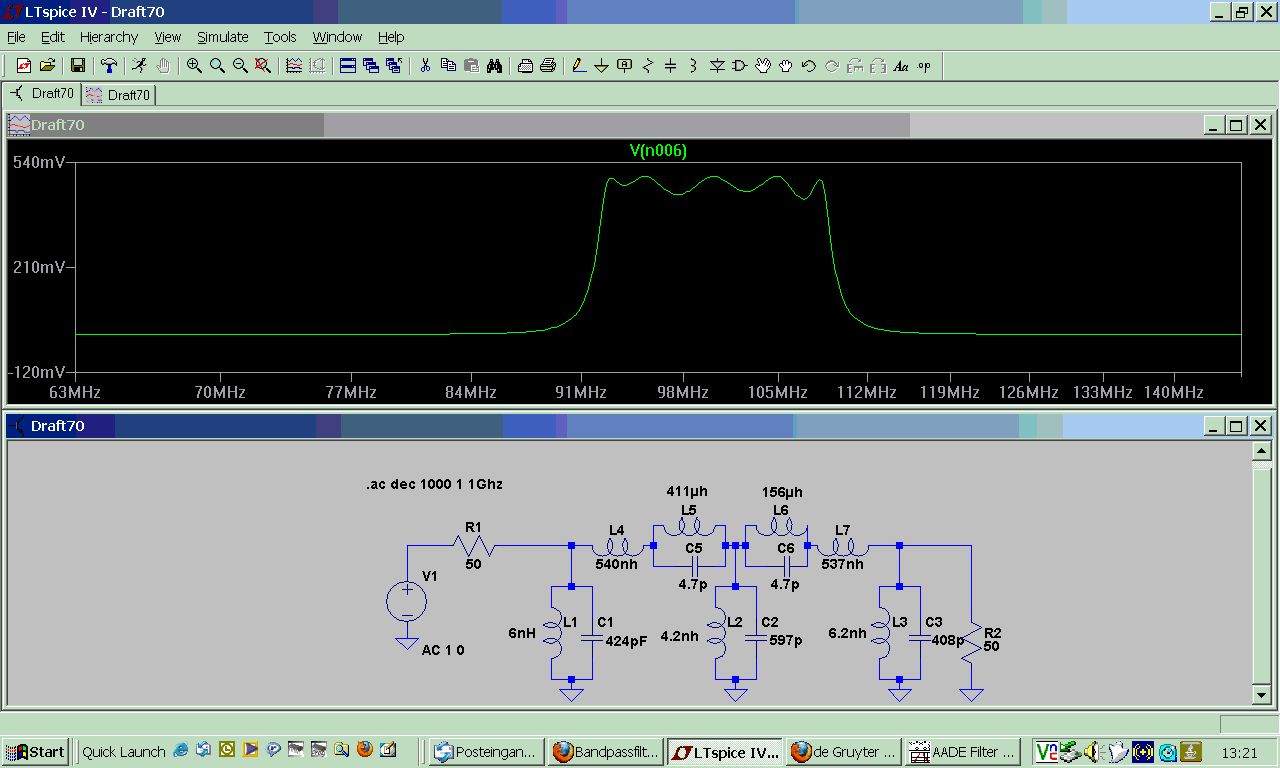The width and height of the screenshot is (1280, 768).
Task: Switch to AADE Filter taskbar window
Action: 962,752
